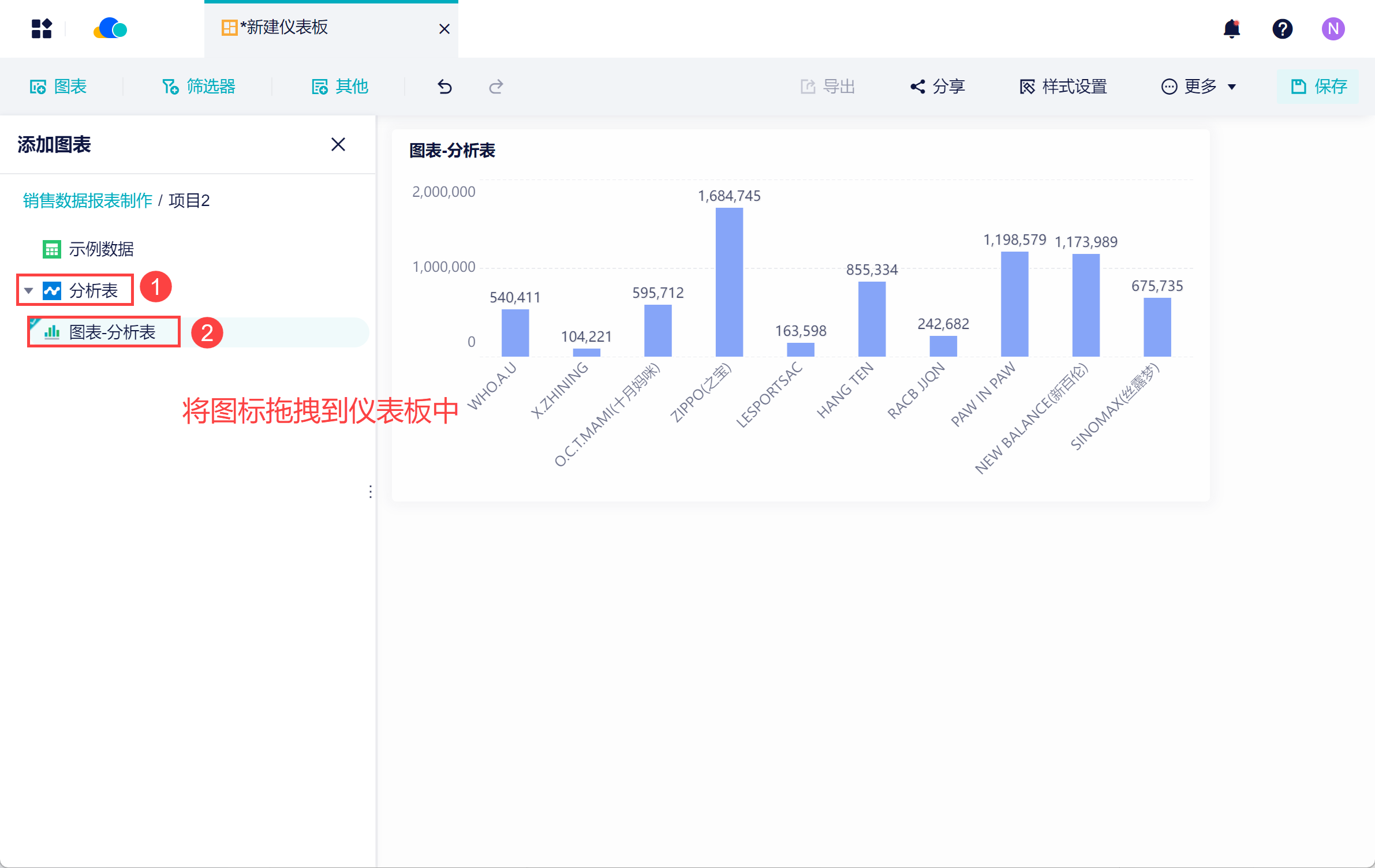Open the 其他 components menu
Screen dimensions: 1375x868
[x=340, y=87]
